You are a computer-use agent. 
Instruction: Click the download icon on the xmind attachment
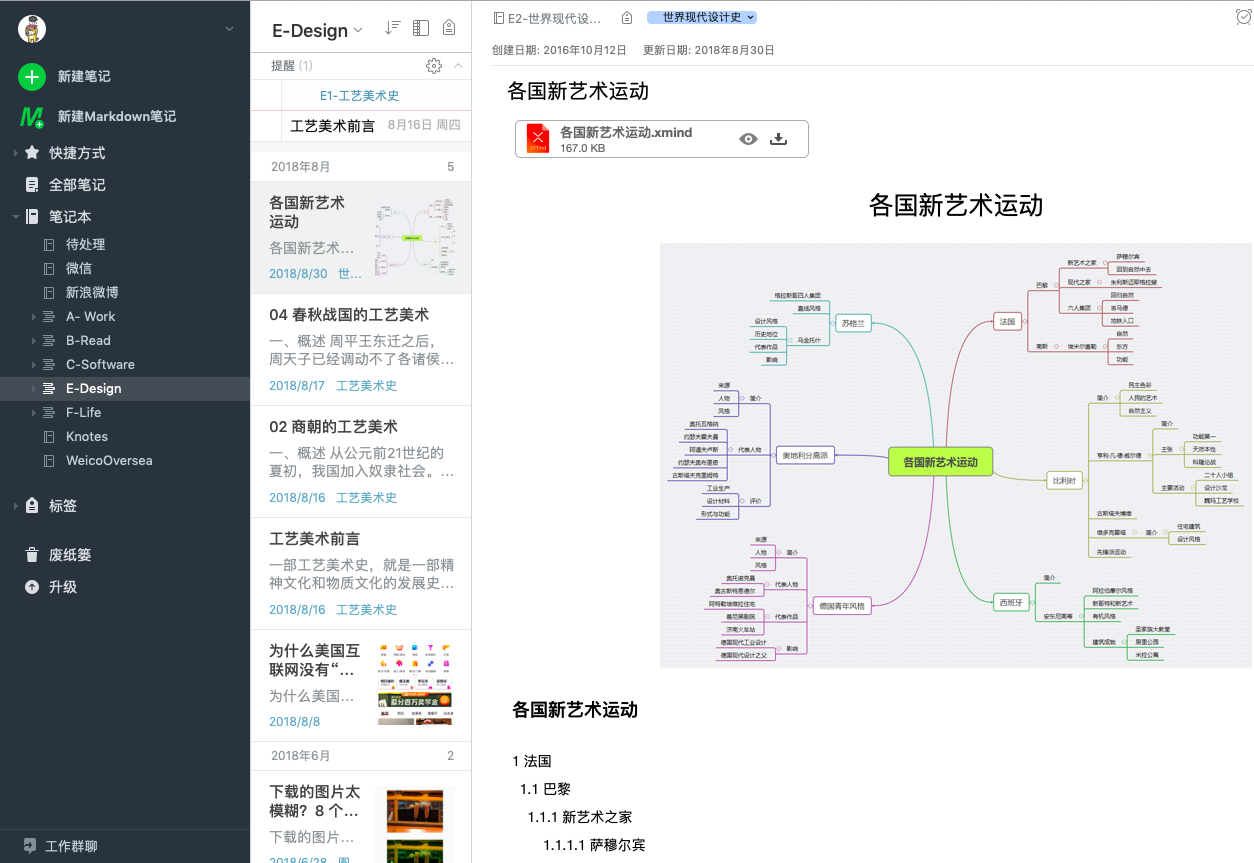(x=779, y=139)
